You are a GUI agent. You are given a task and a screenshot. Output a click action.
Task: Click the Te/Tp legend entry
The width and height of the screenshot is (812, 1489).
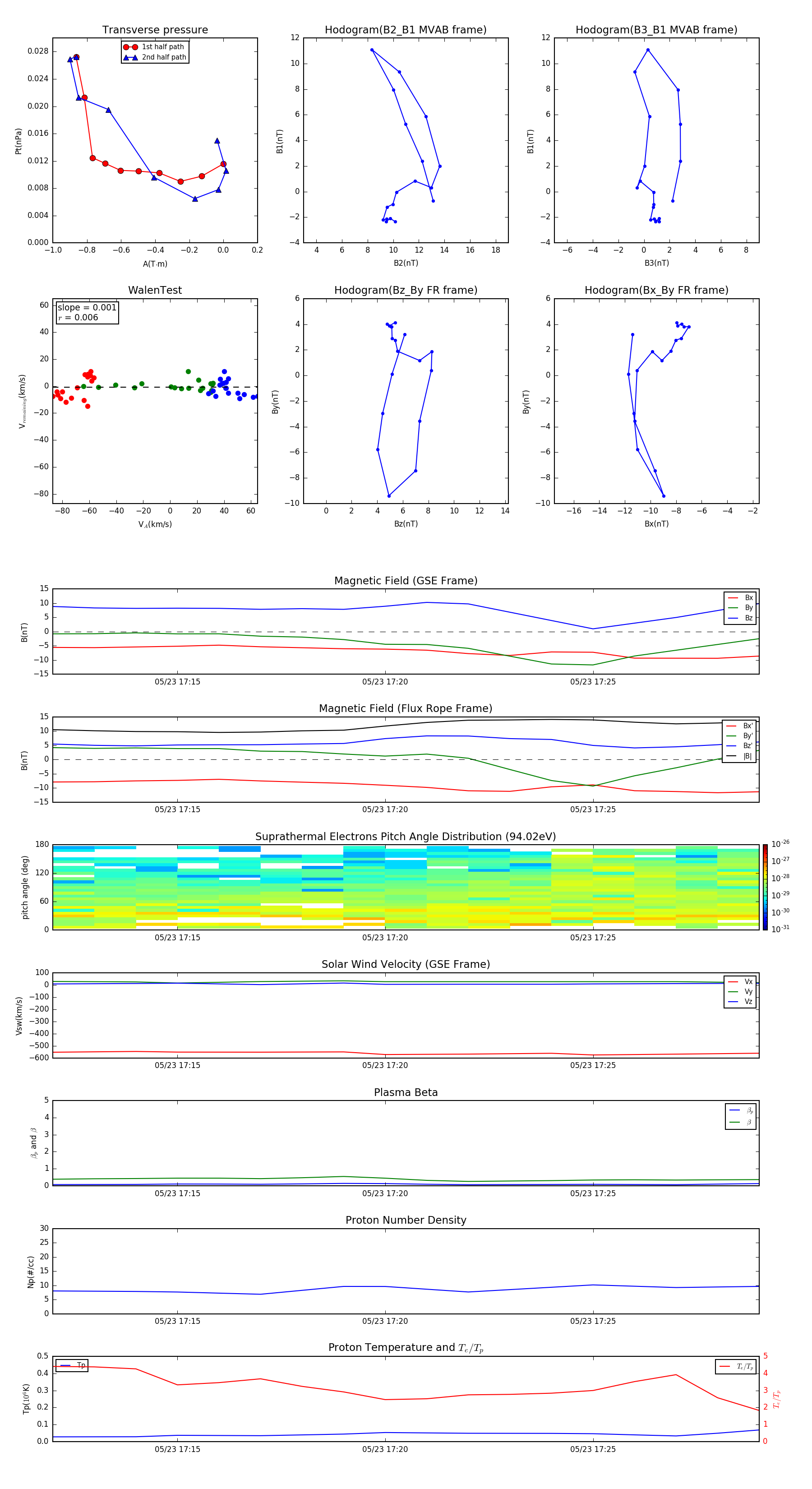pyautogui.click(x=736, y=1366)
